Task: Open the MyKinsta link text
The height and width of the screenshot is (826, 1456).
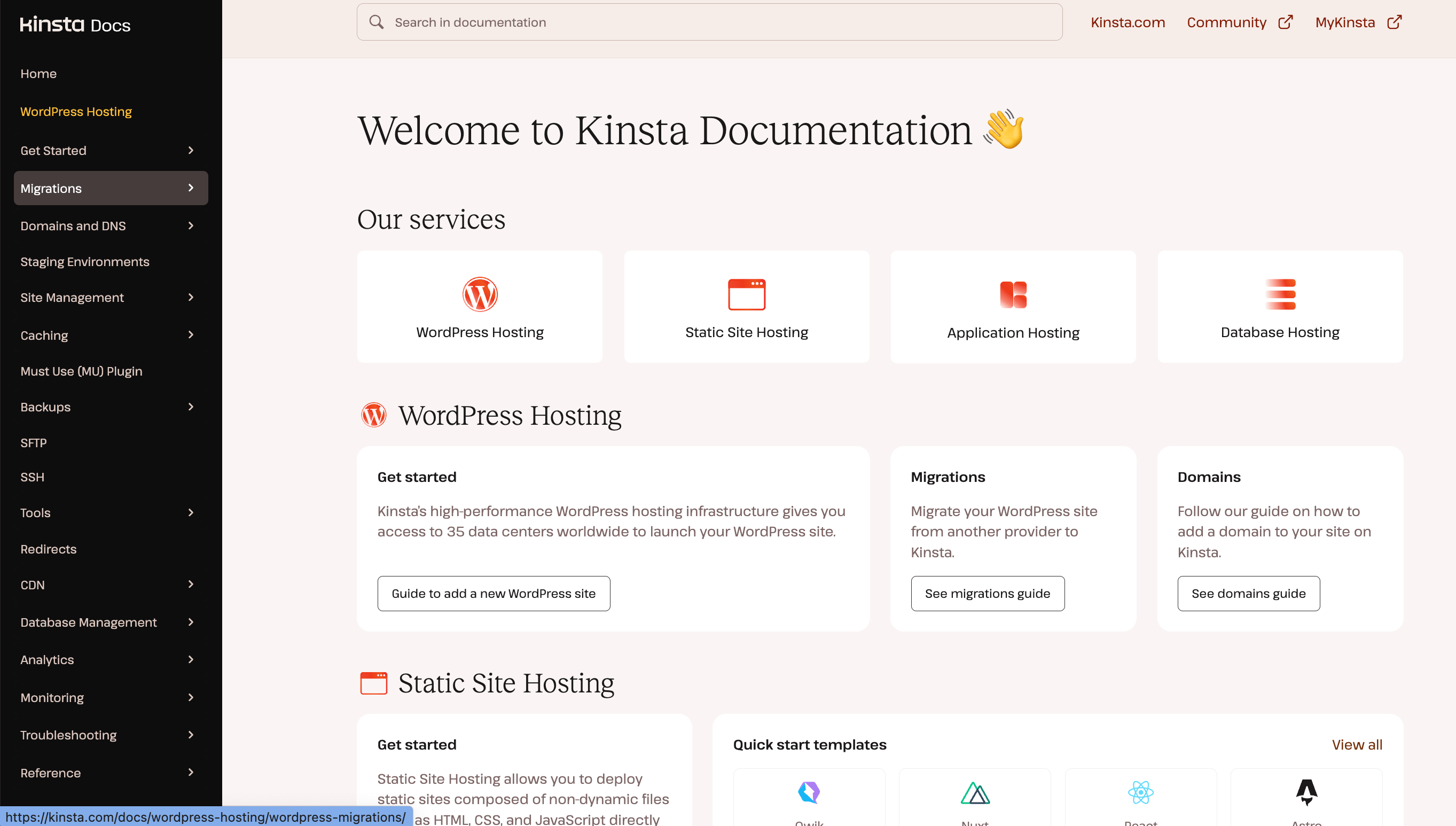Action: tap(1345, 22)
